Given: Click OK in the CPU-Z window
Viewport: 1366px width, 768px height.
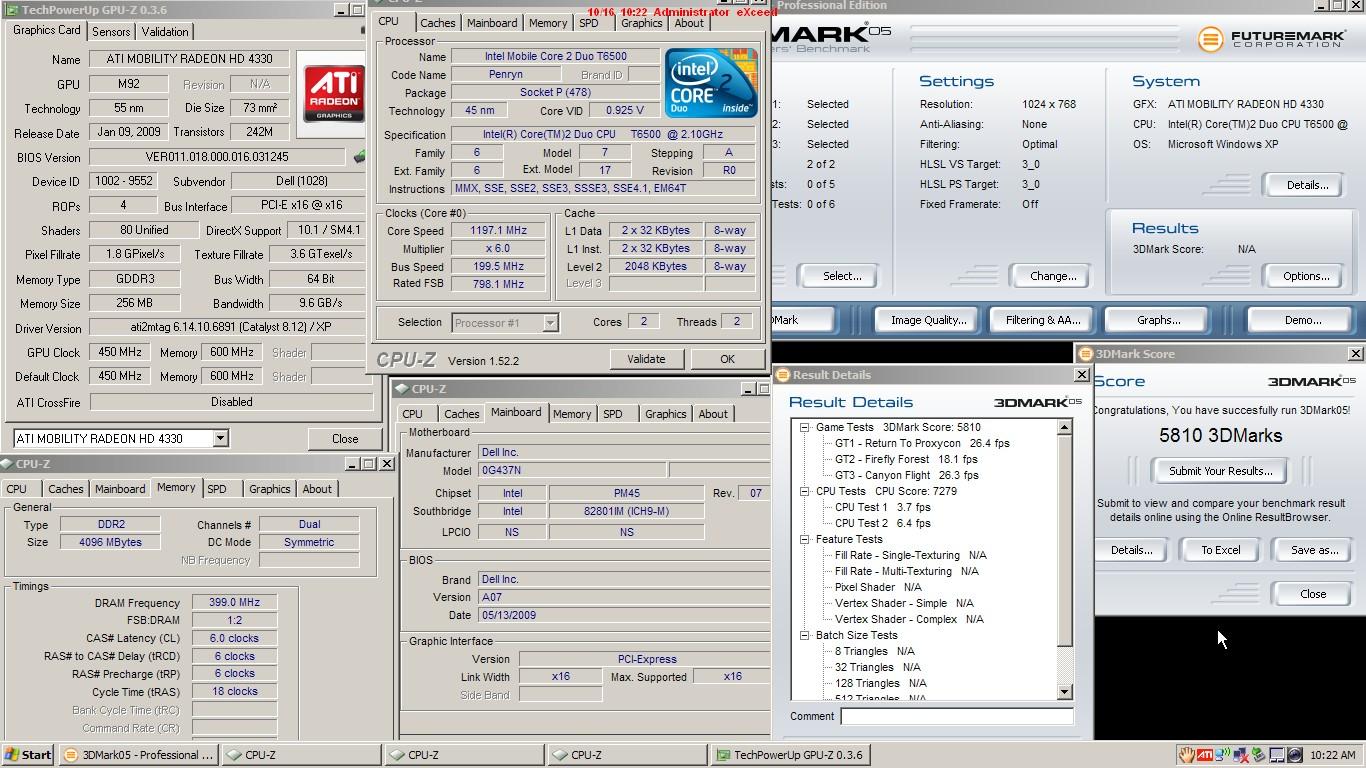Looking at the screenshot, I should pyautogui.click(x=727, y=359).
